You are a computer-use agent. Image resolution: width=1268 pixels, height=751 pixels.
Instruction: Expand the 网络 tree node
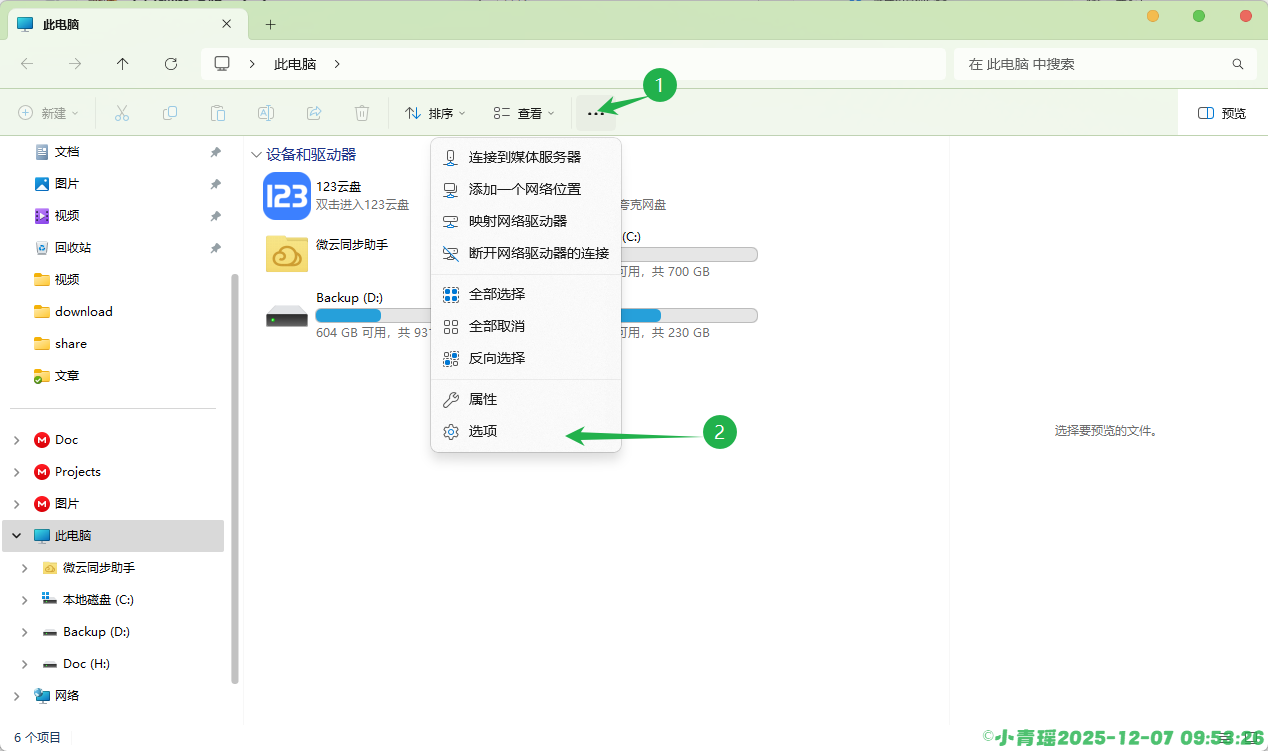[17, 696]
